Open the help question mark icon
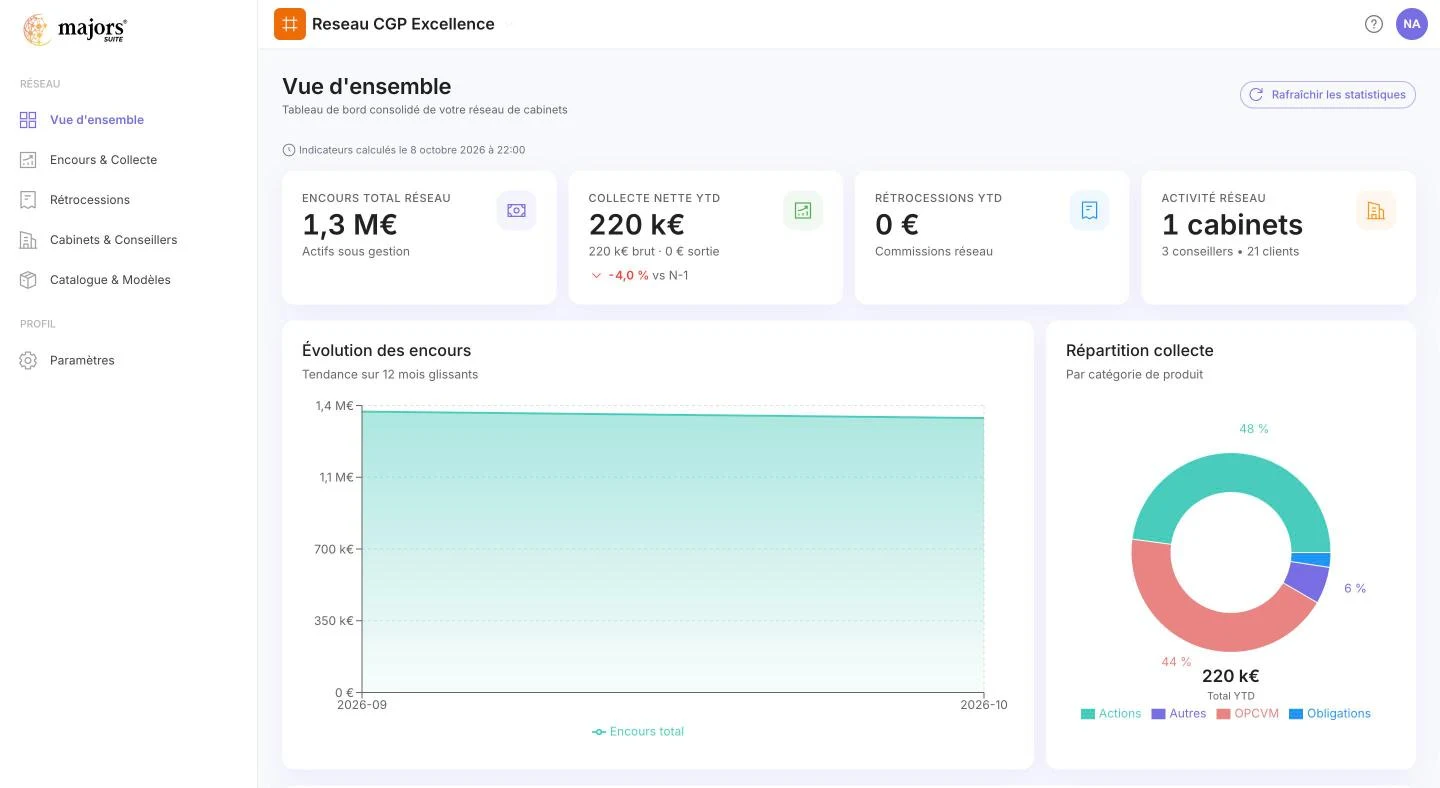The image size is (1440, 788). 1374,24
